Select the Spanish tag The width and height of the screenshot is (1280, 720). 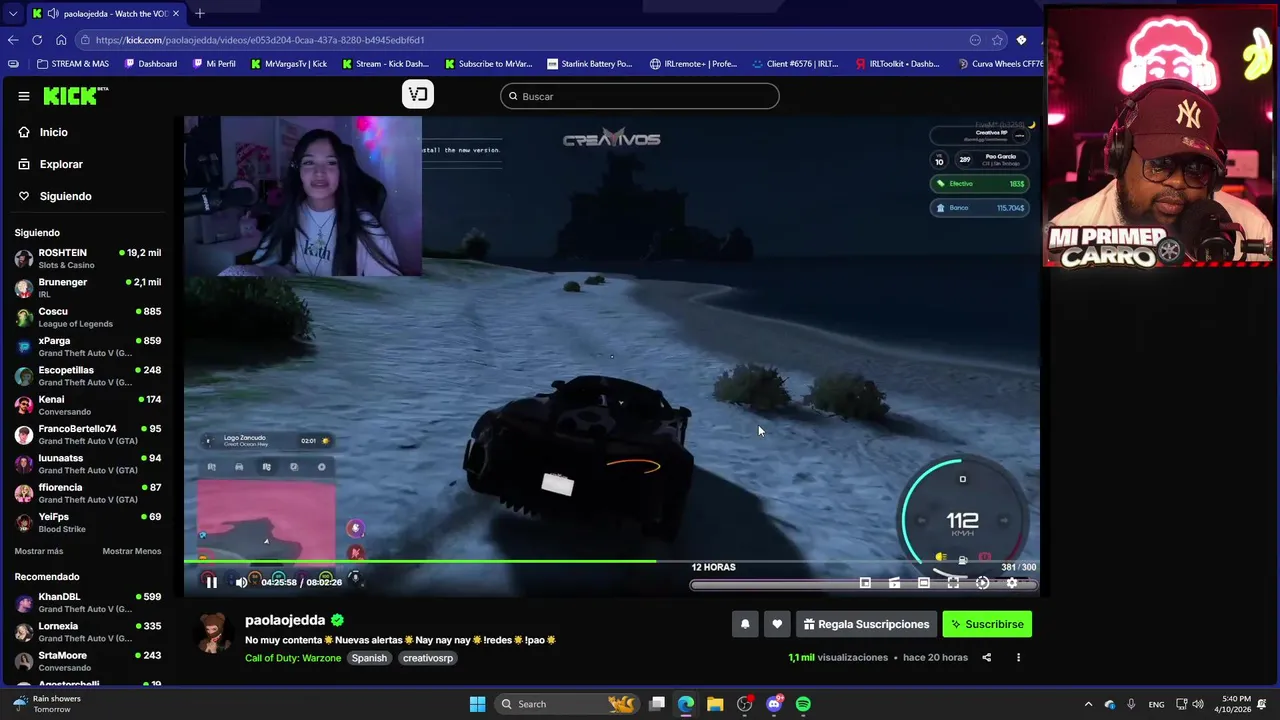tap(369, 658)
